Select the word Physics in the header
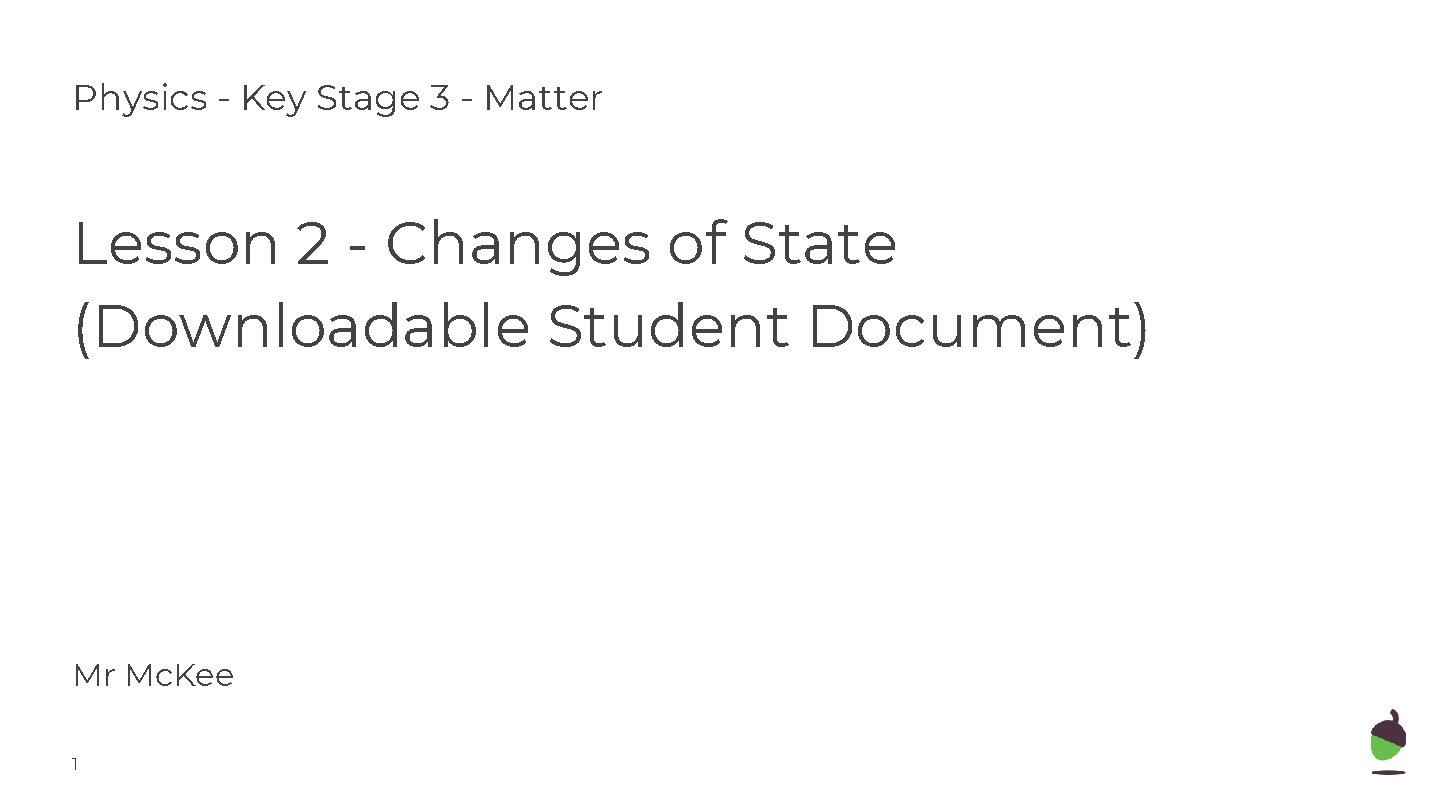This screenshot has width=1440, height=810. click(140, 99)
